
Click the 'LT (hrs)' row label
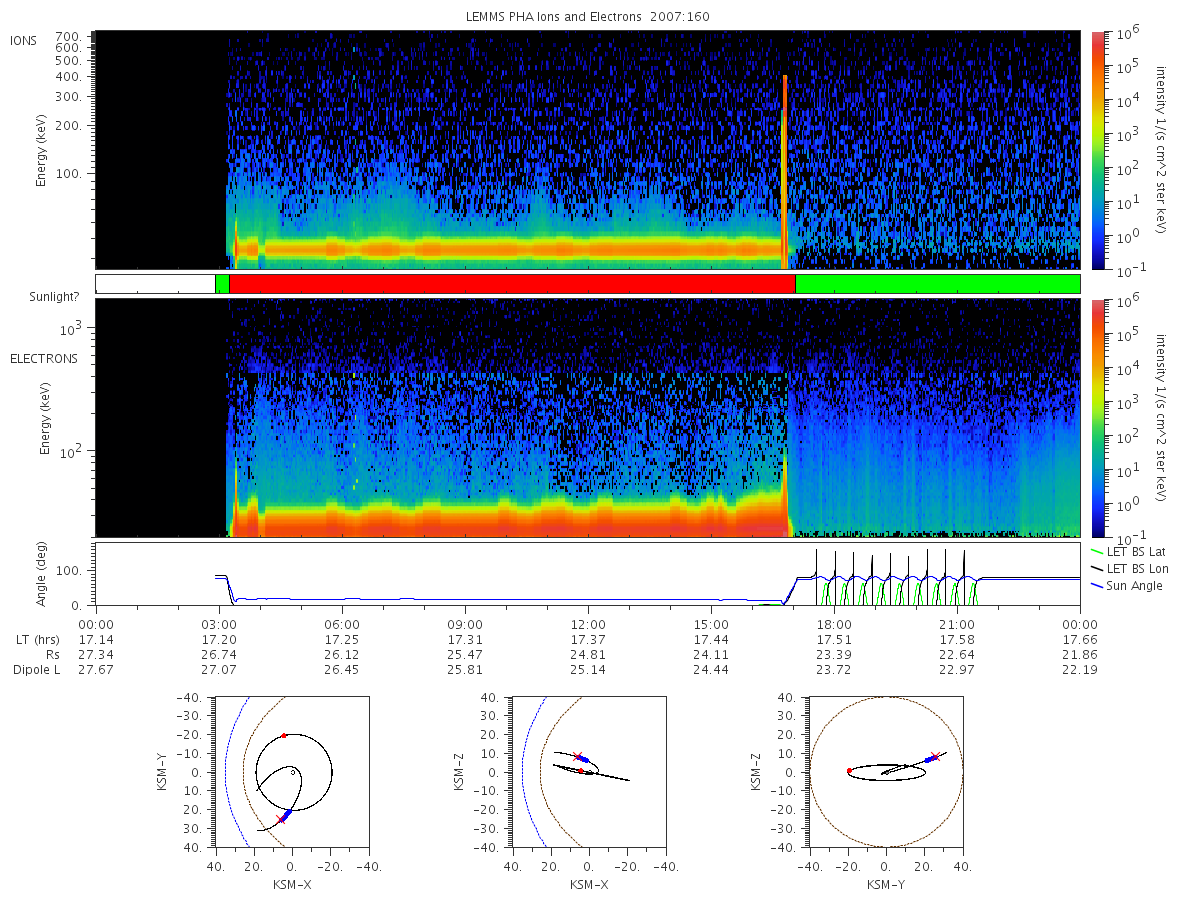pos(36,638)
